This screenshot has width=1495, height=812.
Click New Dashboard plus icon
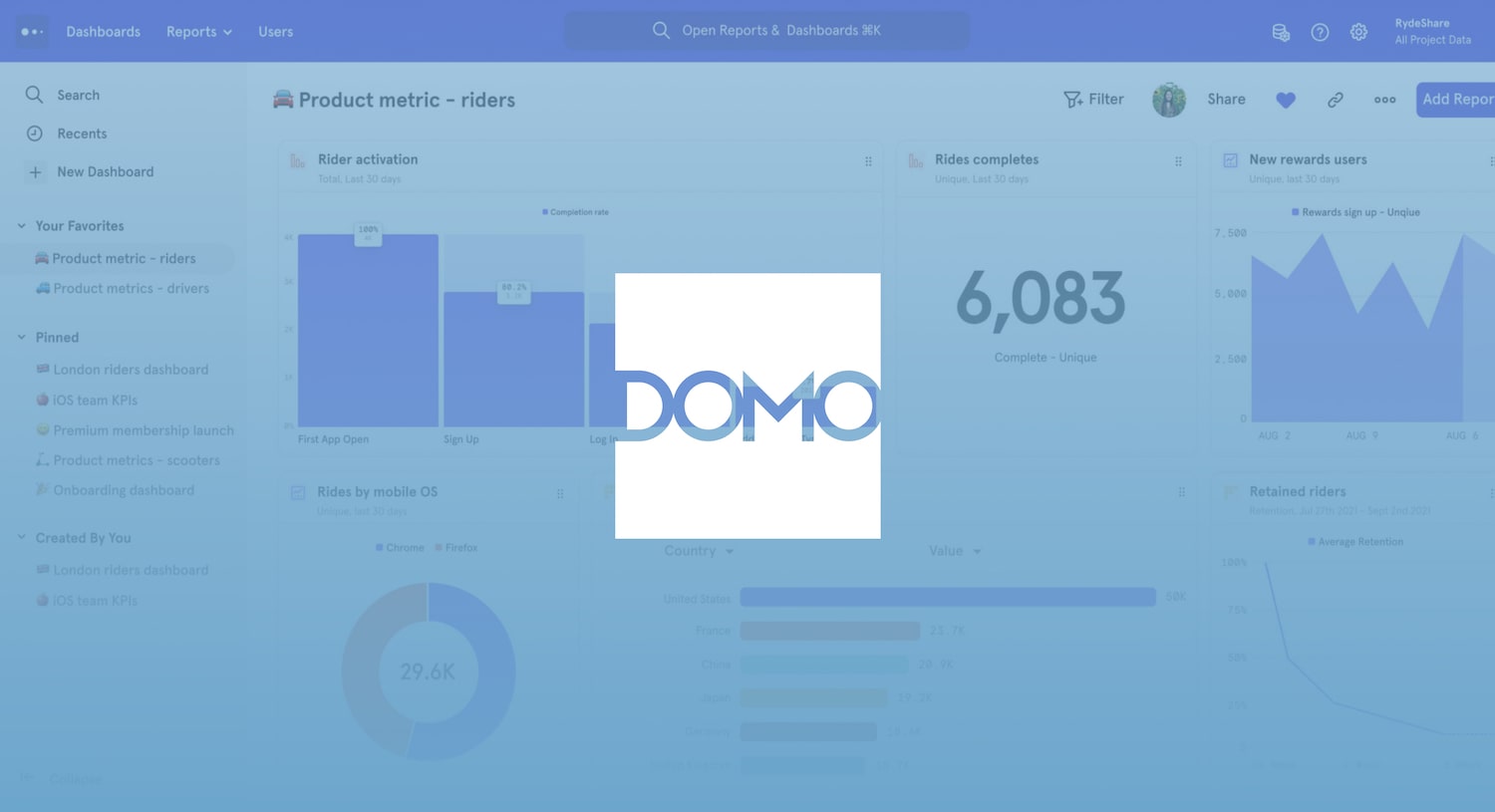coord(35,171)
